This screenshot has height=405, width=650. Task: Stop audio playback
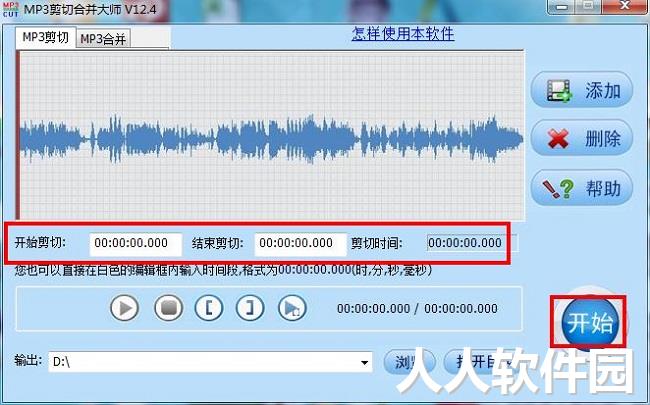[x=168, y=308]
